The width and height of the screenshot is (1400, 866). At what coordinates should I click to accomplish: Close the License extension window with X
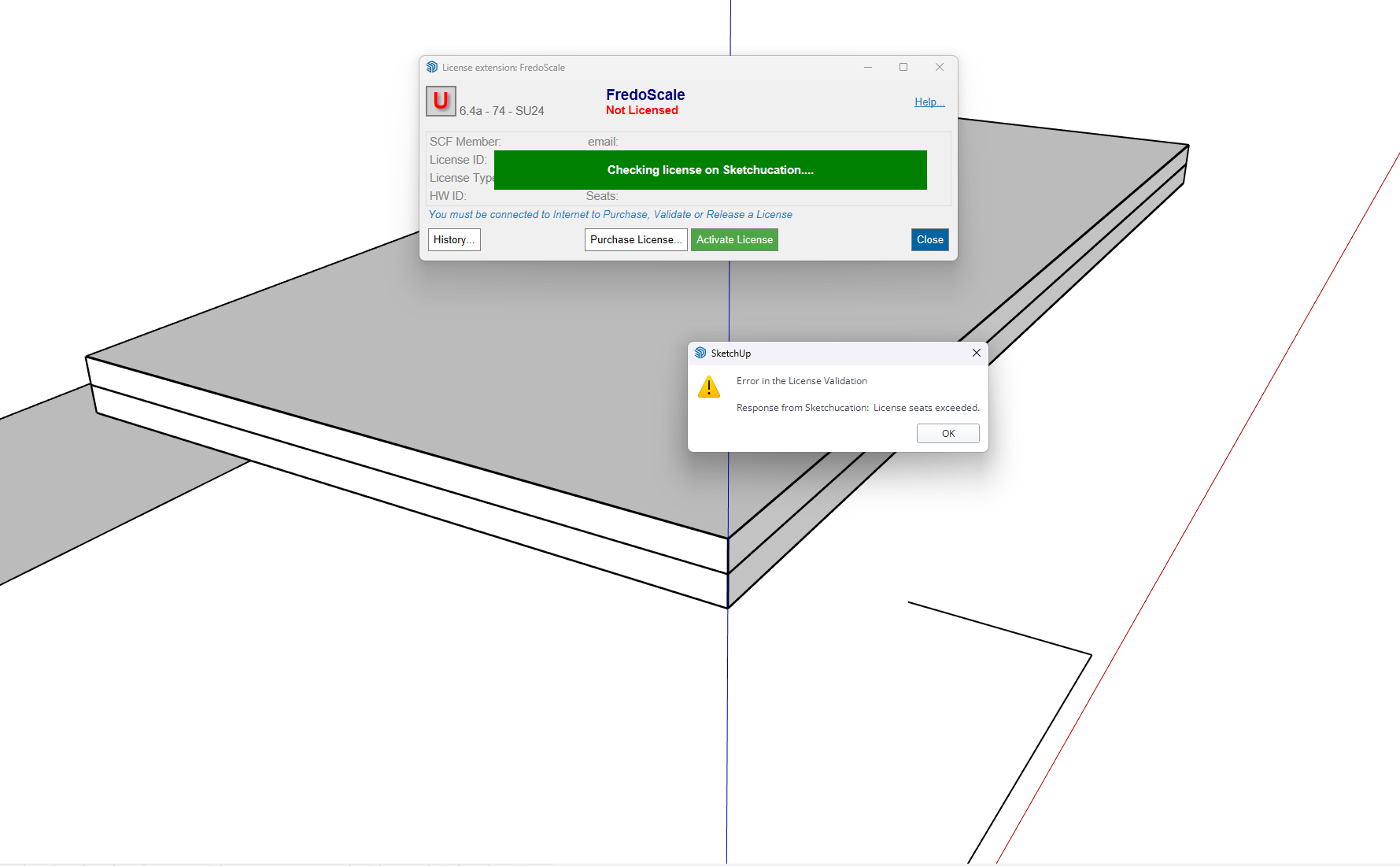(x=940, y=67)
